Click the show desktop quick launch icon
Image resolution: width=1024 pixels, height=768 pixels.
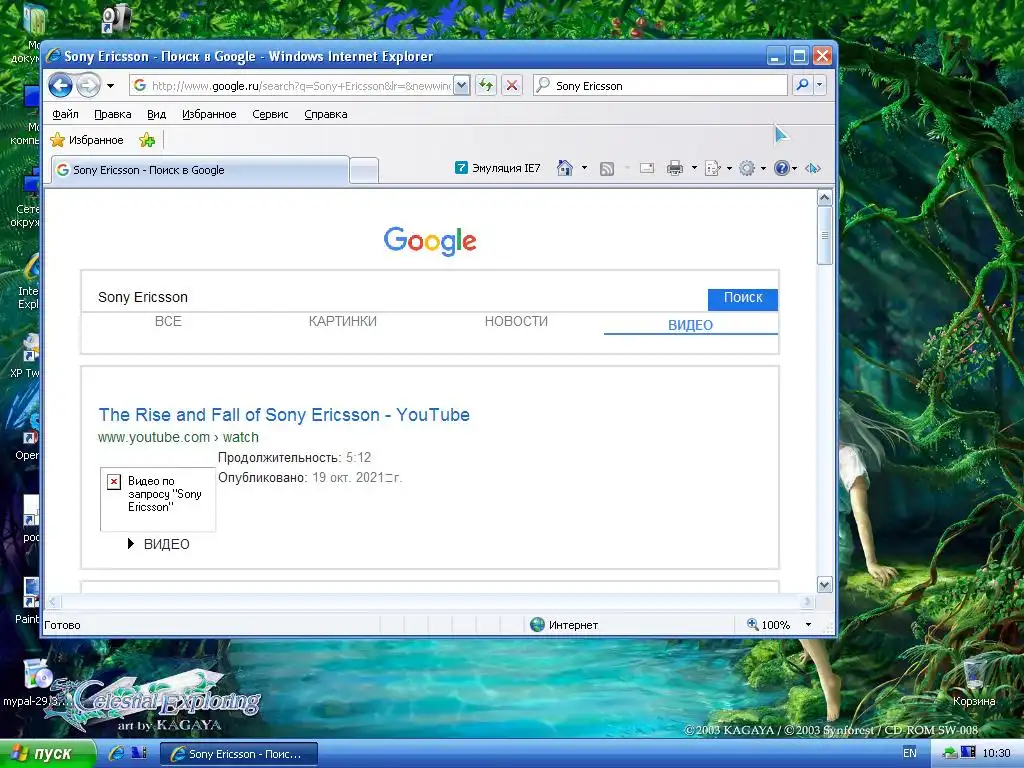139,753
